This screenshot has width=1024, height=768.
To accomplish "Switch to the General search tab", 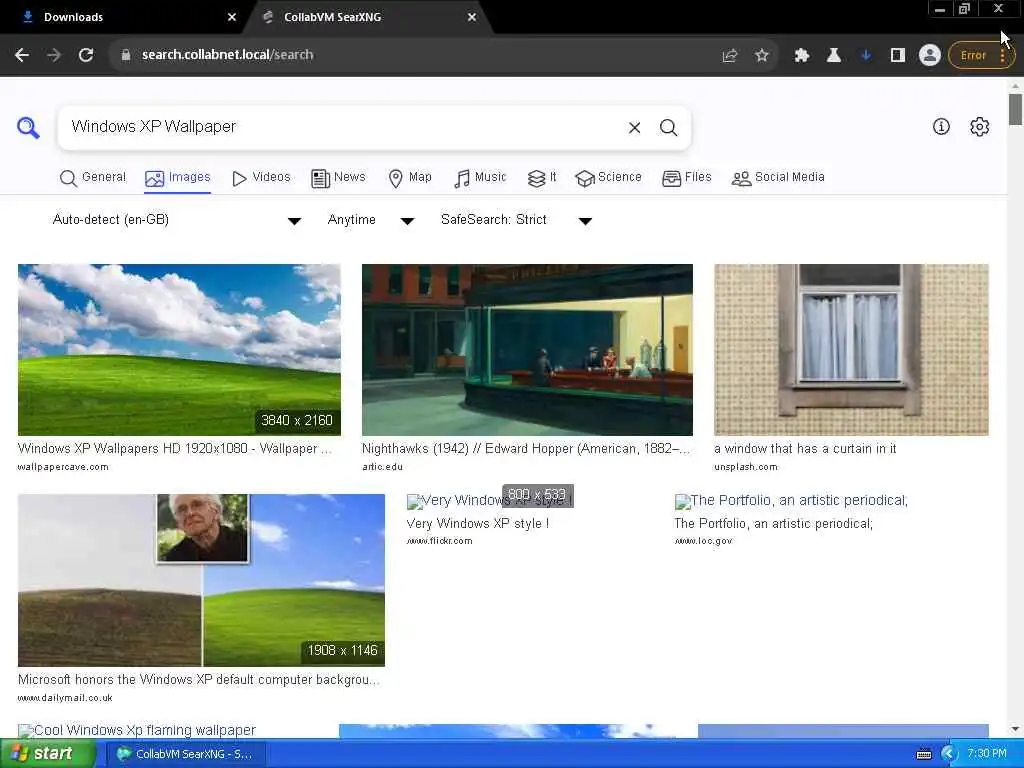I will coord(92,178).
